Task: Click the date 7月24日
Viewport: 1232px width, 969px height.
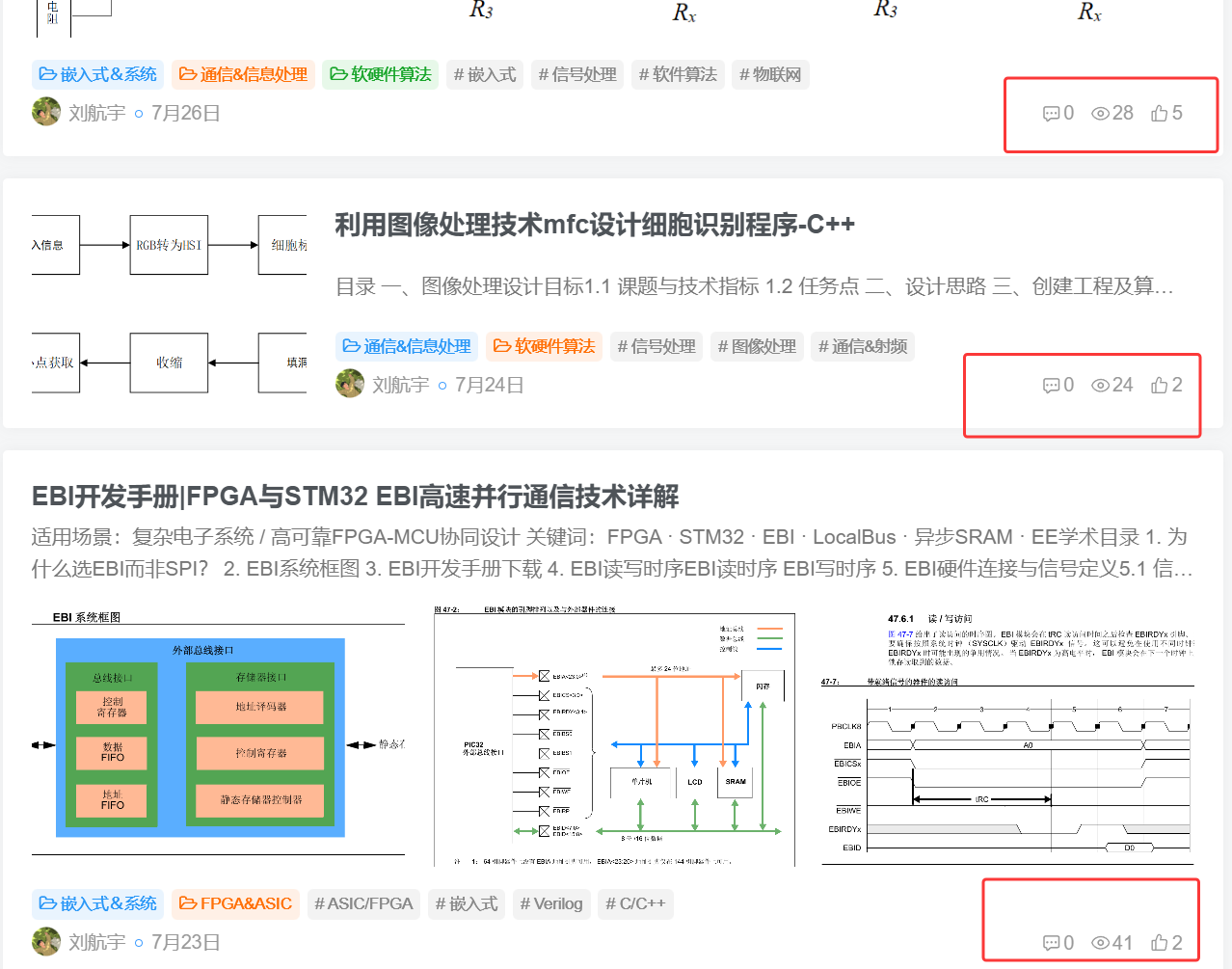Action: pos(490,385)
